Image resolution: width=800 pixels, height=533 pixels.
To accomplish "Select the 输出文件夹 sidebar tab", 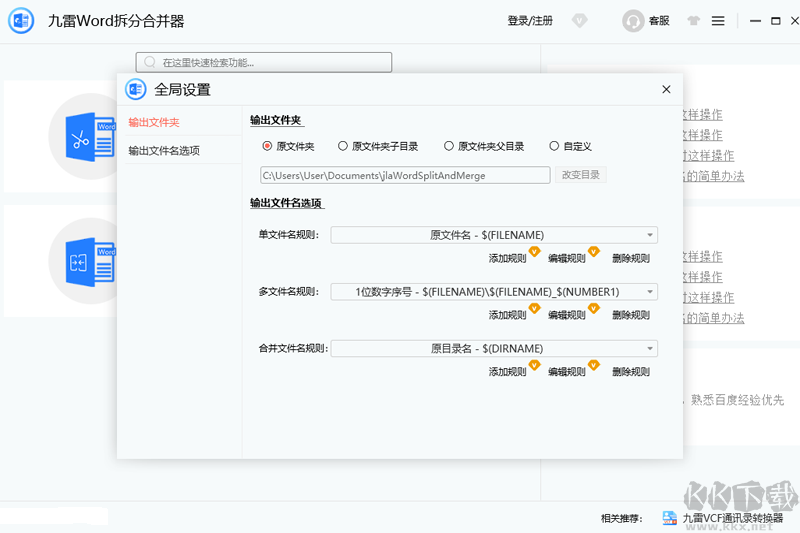I will click(154, 122).
